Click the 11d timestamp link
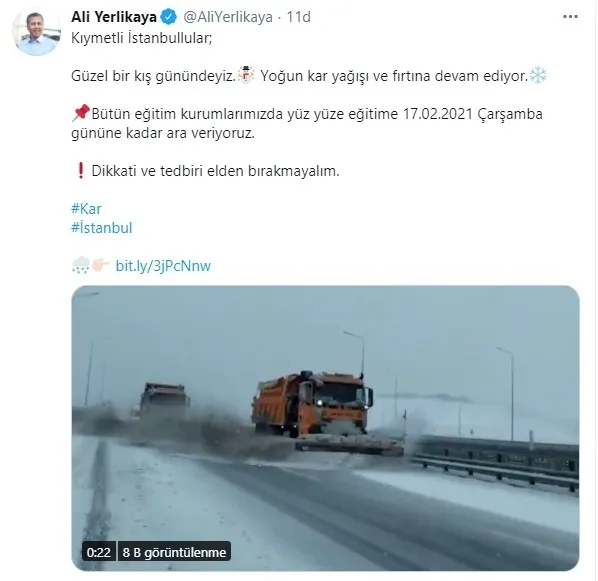This screenshot has height=581, width=598. click(x=298, y=17)
